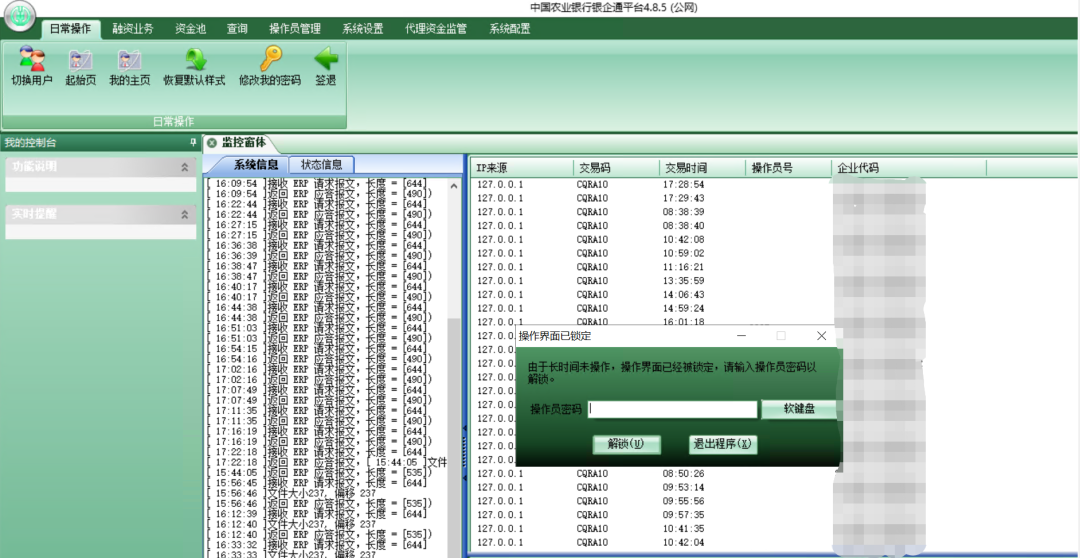
Task: Collapse the 实时提醒 section chevron
Action: pyautogui.click(x=184, y=214)
